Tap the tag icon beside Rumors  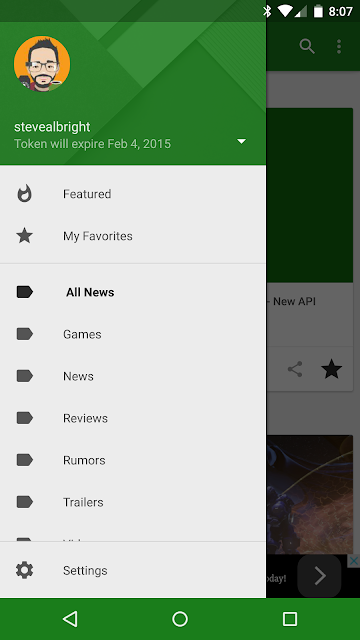pos(24,460)
